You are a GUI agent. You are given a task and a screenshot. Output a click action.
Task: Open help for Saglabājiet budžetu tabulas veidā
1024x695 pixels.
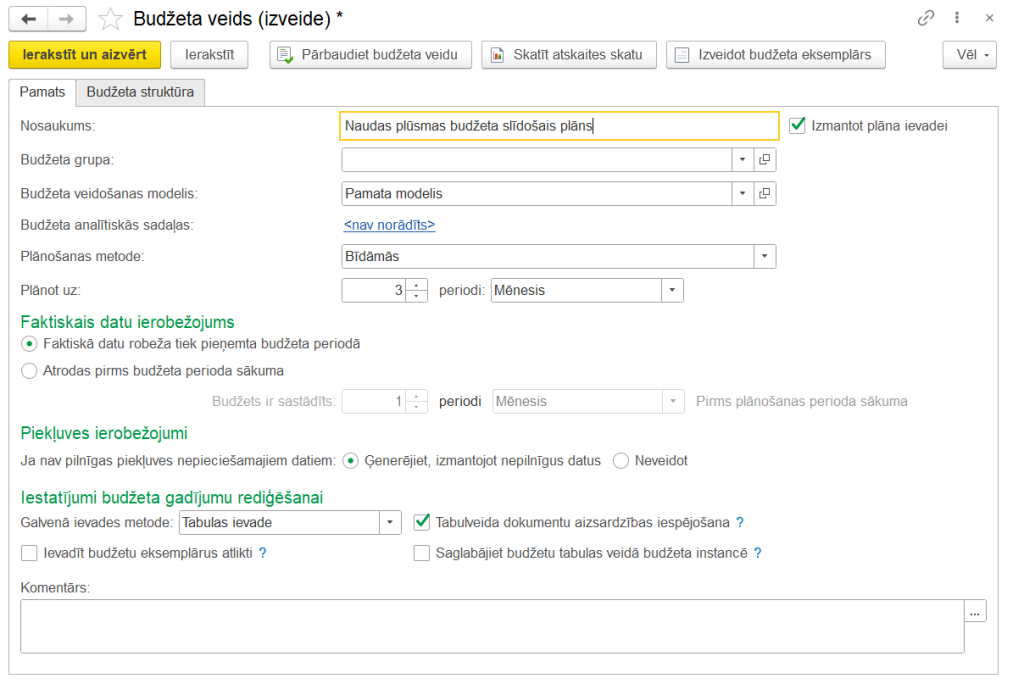pyautogui.click(x=758, y=553)
